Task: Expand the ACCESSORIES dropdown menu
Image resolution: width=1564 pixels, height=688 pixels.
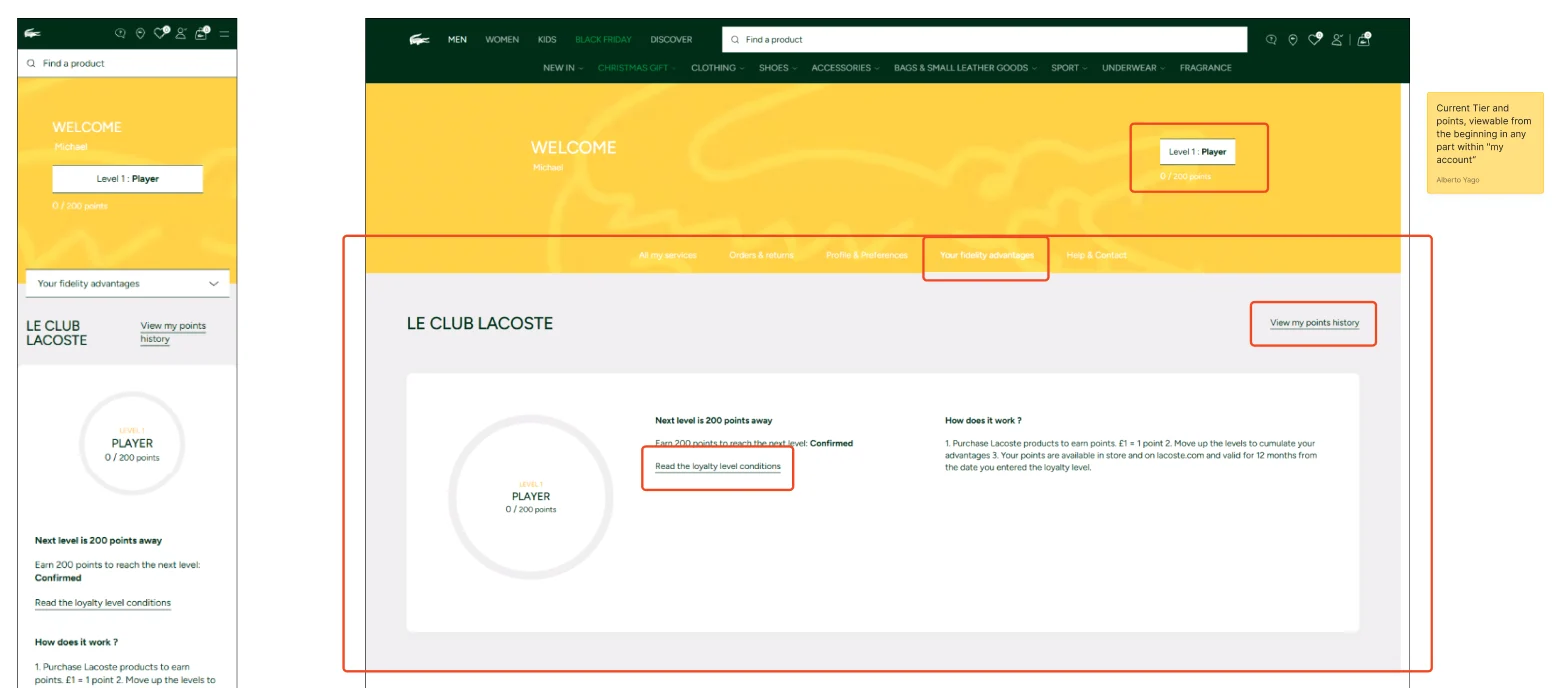Action: point(845,68)
